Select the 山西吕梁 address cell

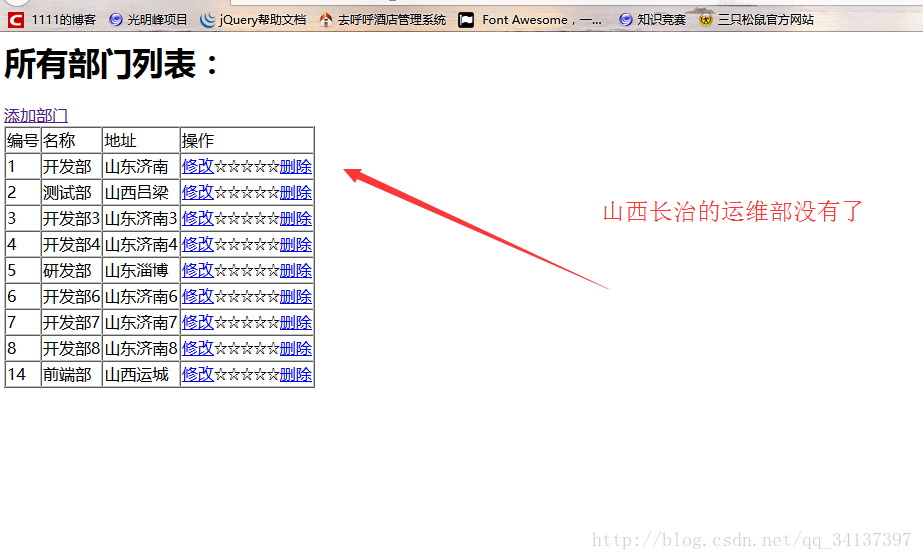pos(141,193)
